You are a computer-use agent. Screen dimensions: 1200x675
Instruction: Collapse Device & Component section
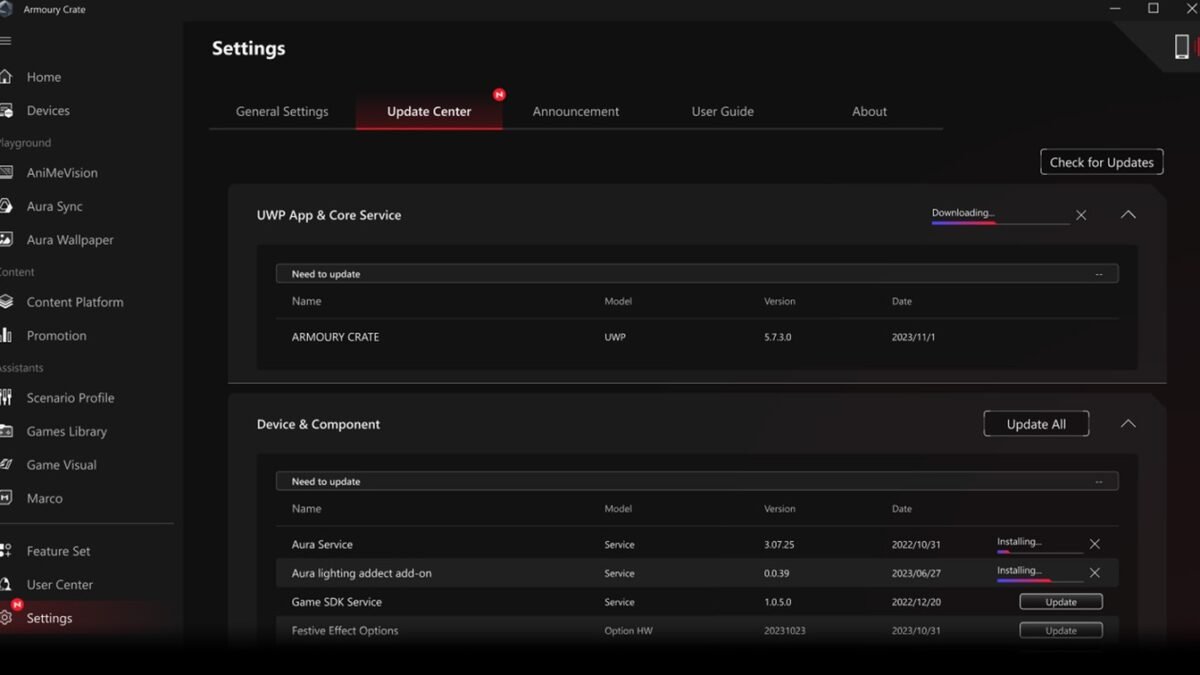tap(1128, 424)
